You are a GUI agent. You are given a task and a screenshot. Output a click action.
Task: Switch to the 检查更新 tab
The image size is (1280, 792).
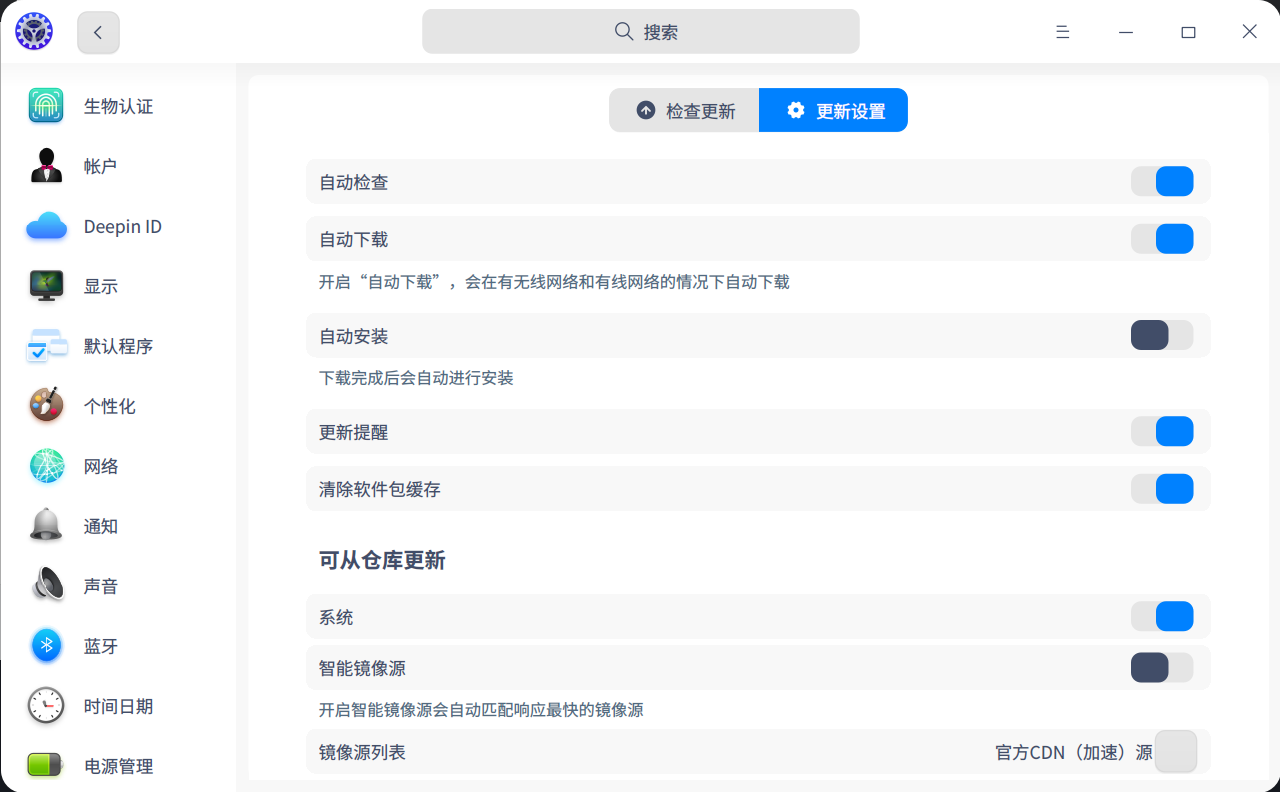pos(684,110)
